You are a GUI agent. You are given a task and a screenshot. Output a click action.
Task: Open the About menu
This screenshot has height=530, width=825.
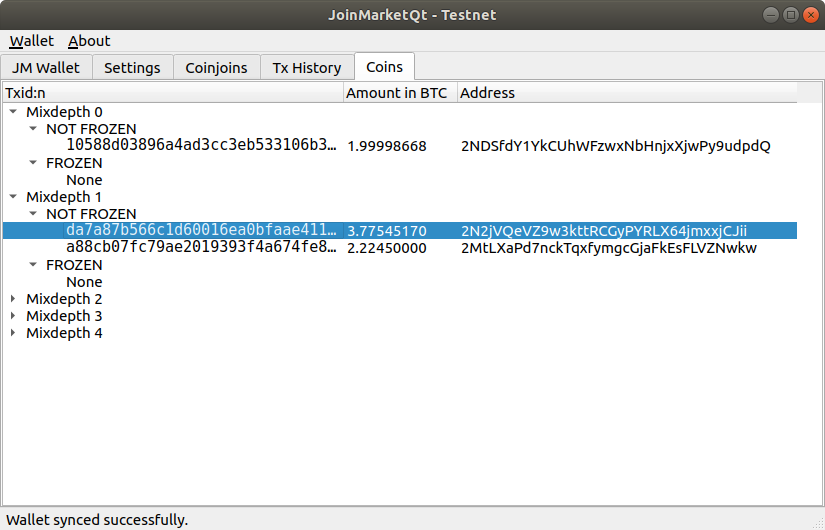click(89, 41)
